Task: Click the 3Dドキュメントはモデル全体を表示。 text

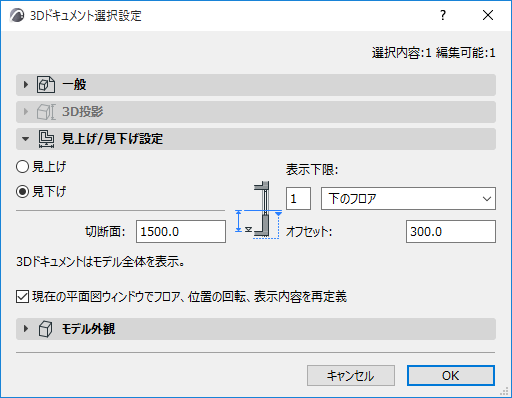Action: click(100, 262)
